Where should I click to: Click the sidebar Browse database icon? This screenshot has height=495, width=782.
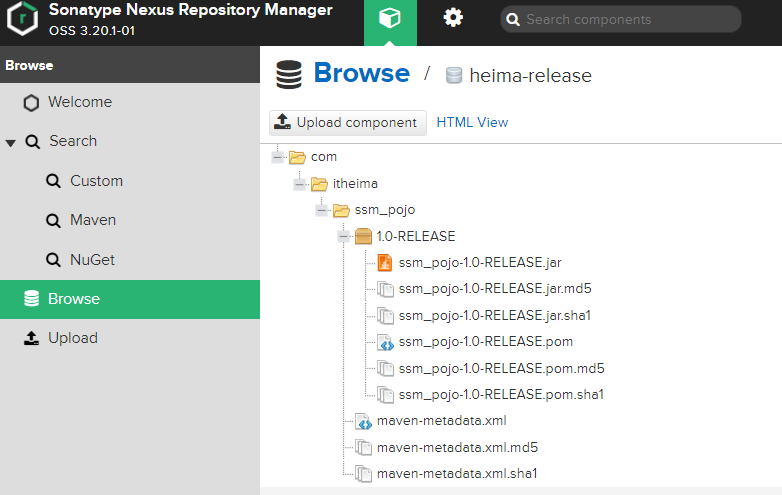(x=31, y=299)
